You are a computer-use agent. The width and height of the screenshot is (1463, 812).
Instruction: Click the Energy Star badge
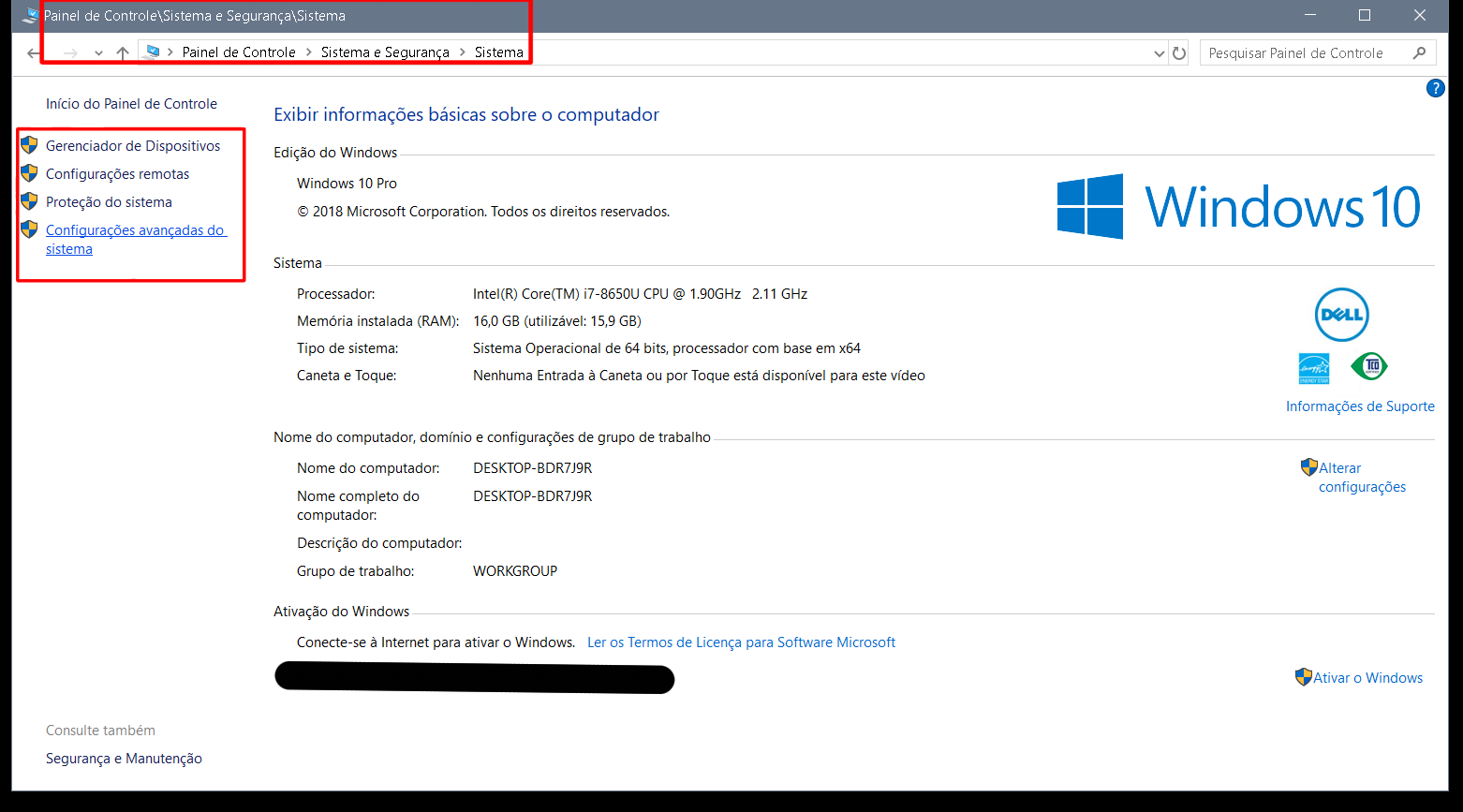pos(1314,368)
